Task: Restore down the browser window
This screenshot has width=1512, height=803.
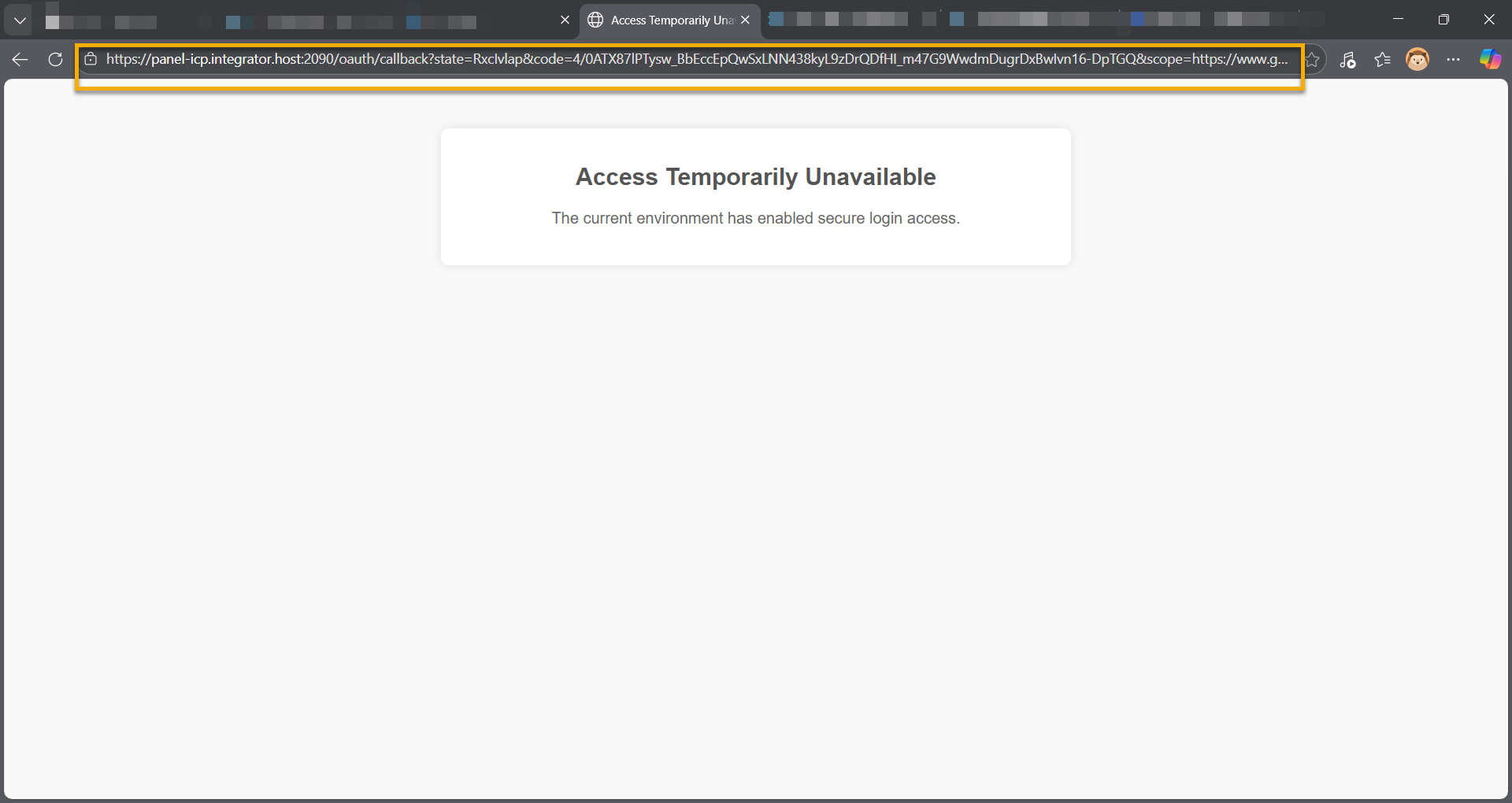Action: [1443, 20]
